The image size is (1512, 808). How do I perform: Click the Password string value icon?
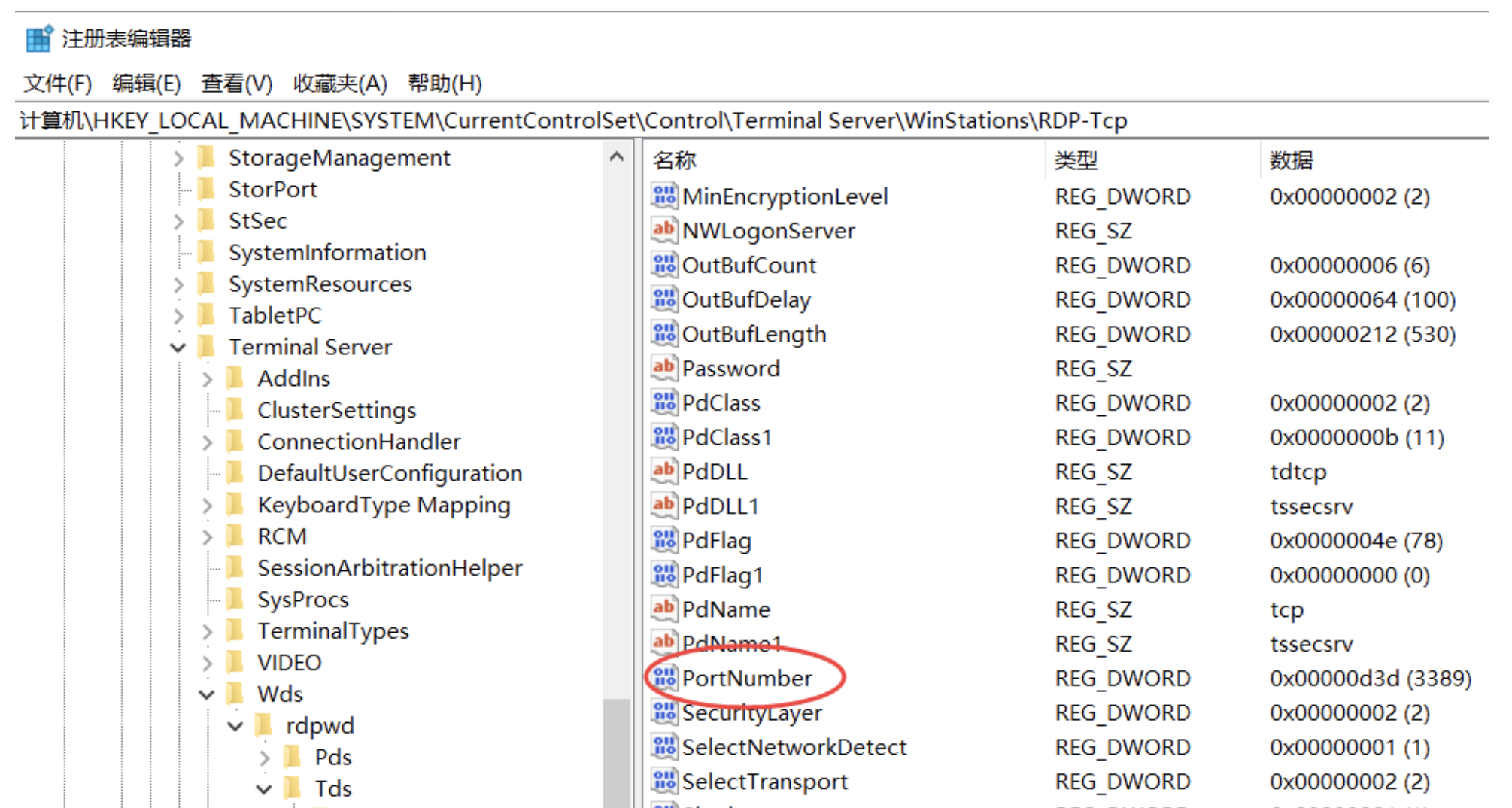click(664, 368)
